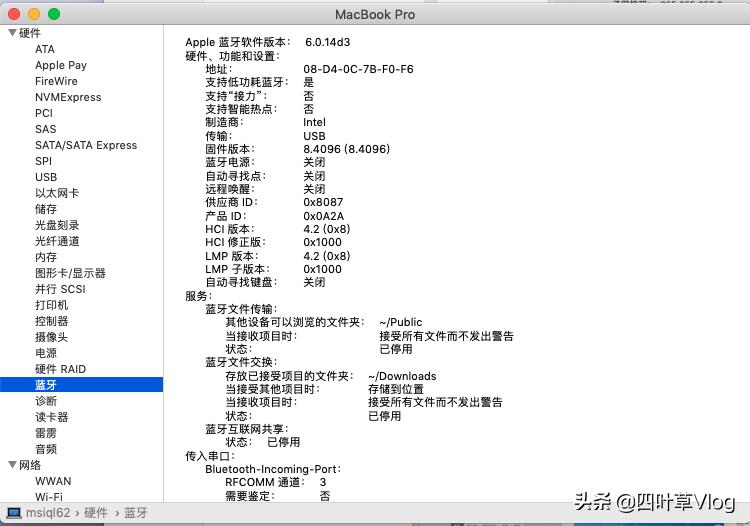Select SPI in the sidebar
This screenshot has width=750, height=526.
pos(43,161)
